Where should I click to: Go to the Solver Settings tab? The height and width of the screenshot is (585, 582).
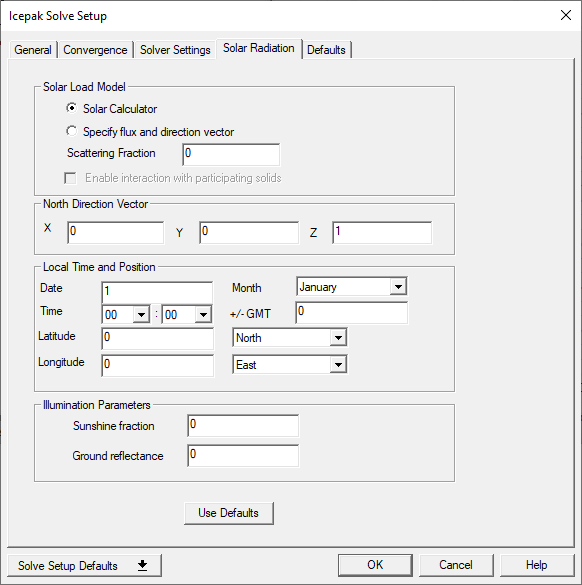tap(175, 50)
